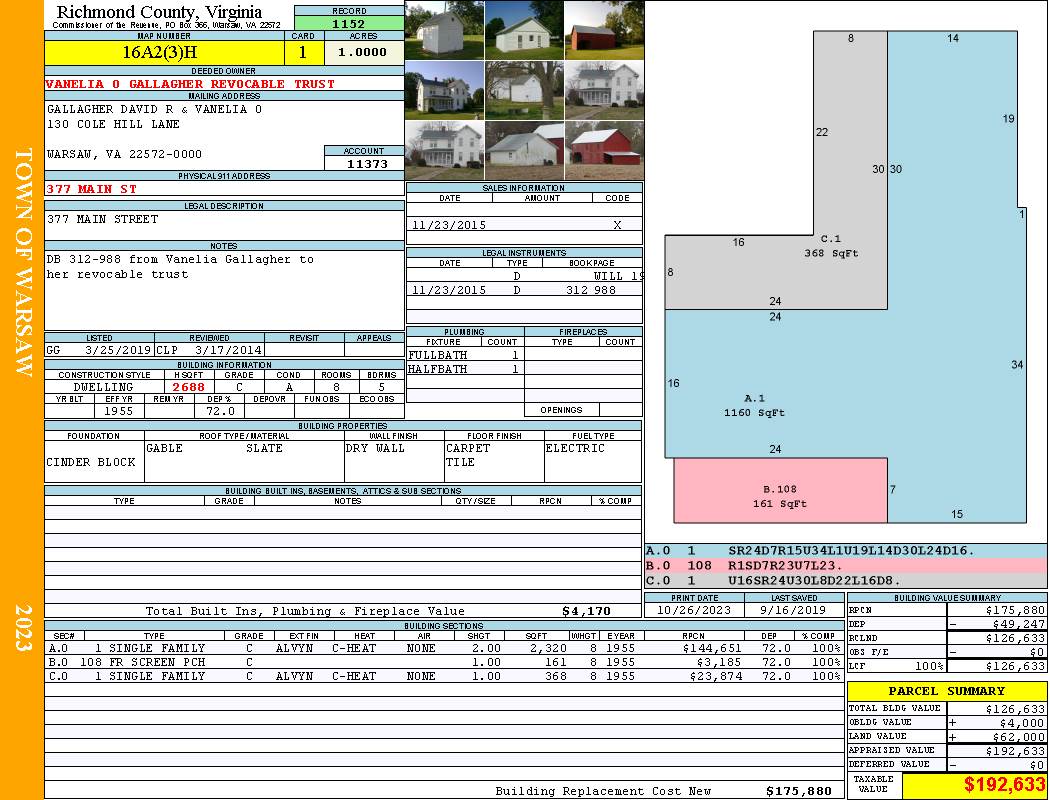This screenshot has width=1050, height=800.
Task: Open the middle-right house front photo
Action: point(604,90)
